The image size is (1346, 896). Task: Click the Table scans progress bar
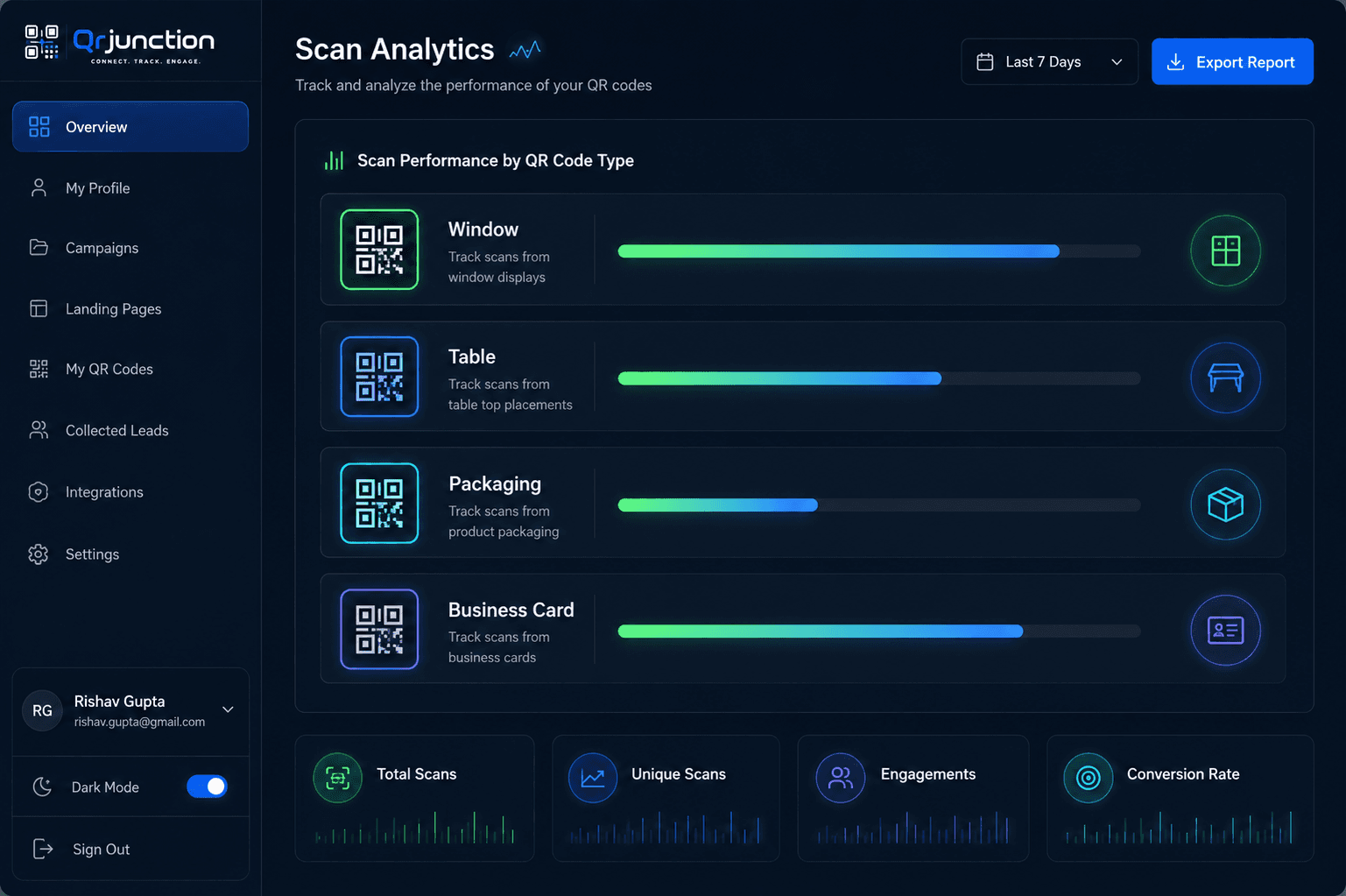click(879, 378)
